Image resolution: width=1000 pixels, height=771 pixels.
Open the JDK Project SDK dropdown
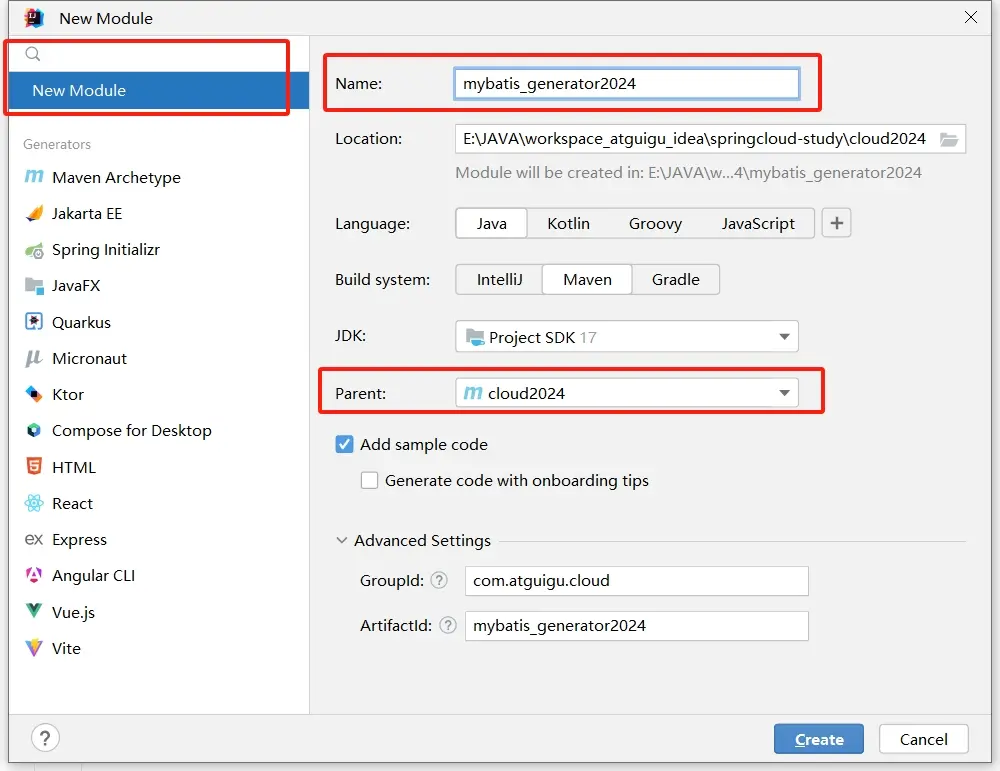[626, 337]
